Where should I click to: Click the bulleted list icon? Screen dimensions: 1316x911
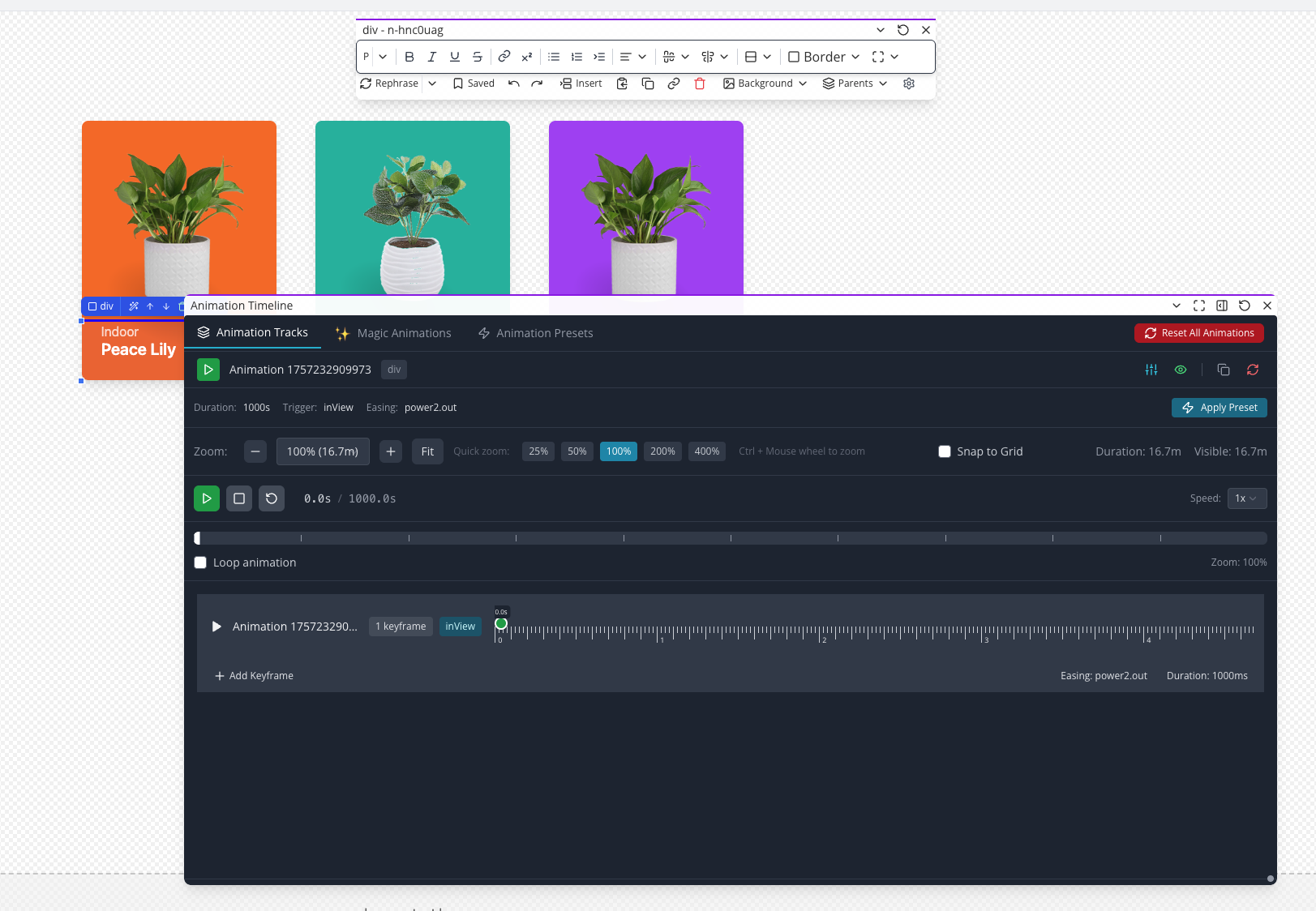pos(554,57)
